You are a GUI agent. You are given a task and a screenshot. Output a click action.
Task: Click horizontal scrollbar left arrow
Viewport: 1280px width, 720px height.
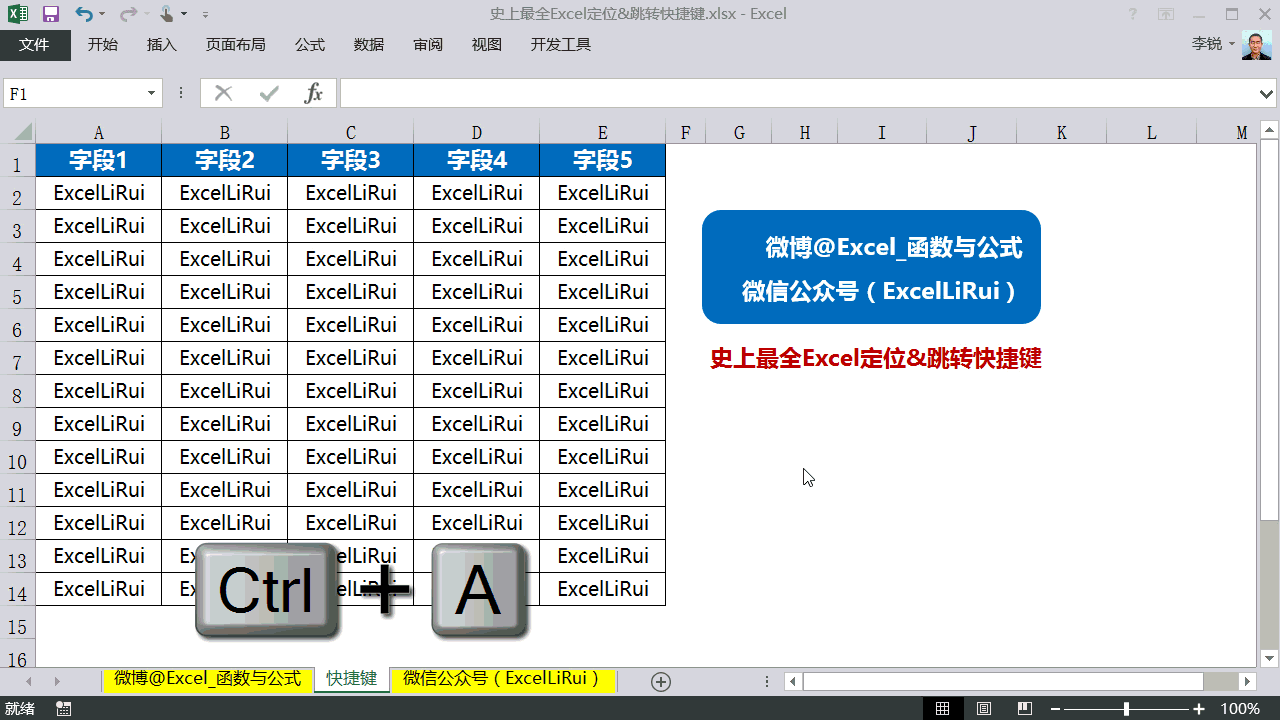tap(793, 681)
